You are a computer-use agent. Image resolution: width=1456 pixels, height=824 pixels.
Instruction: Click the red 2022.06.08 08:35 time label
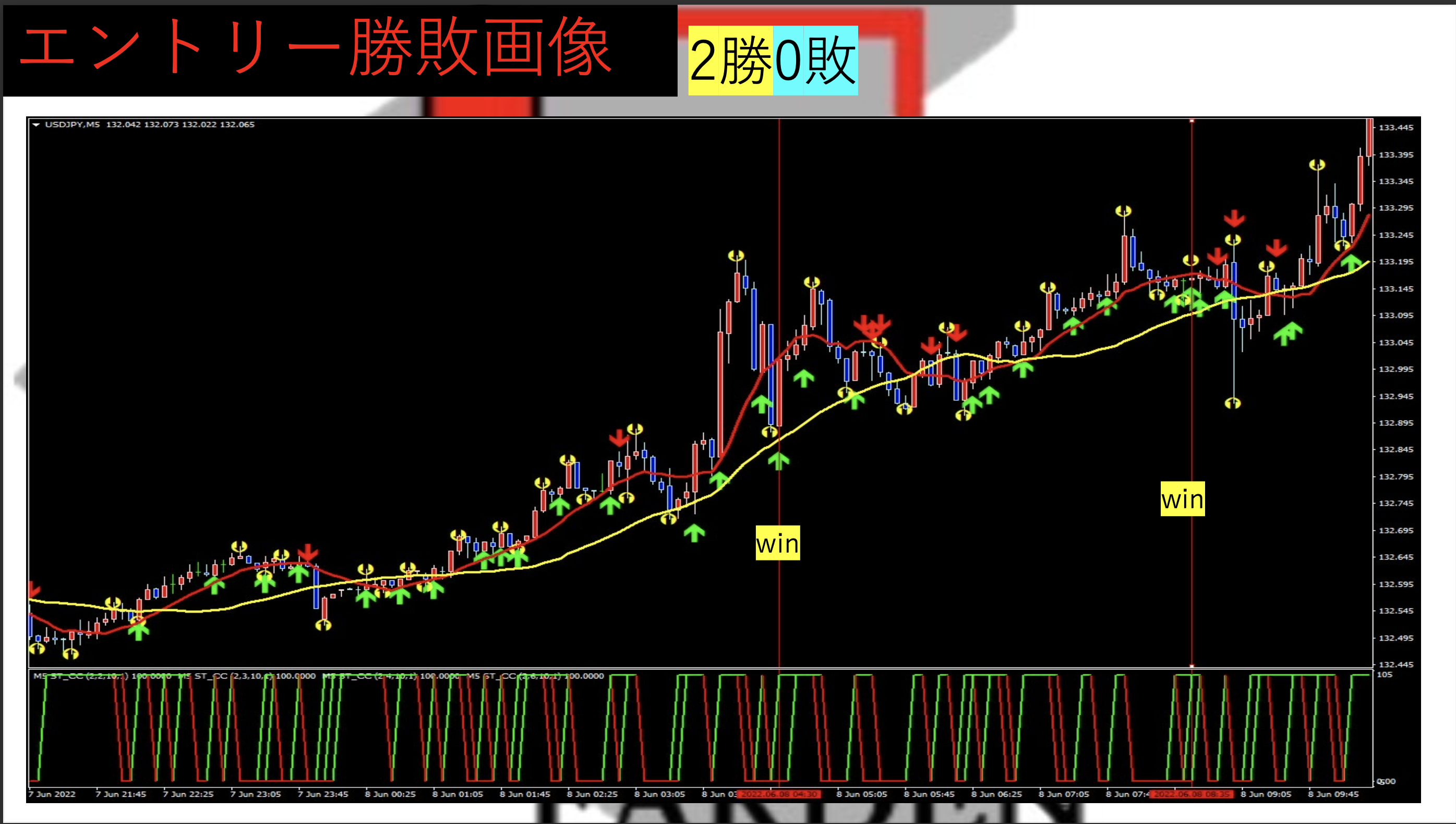tap(1192, 794)
